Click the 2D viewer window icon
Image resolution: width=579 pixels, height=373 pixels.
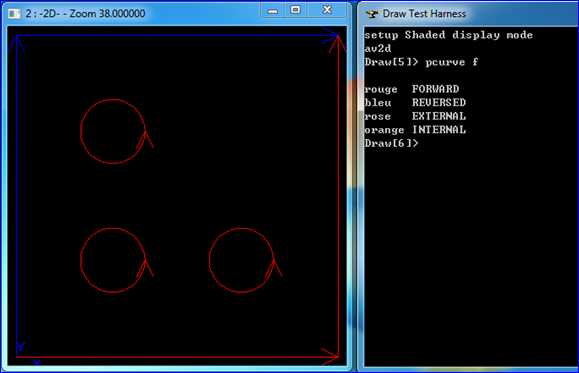click(x=14, y=14)
